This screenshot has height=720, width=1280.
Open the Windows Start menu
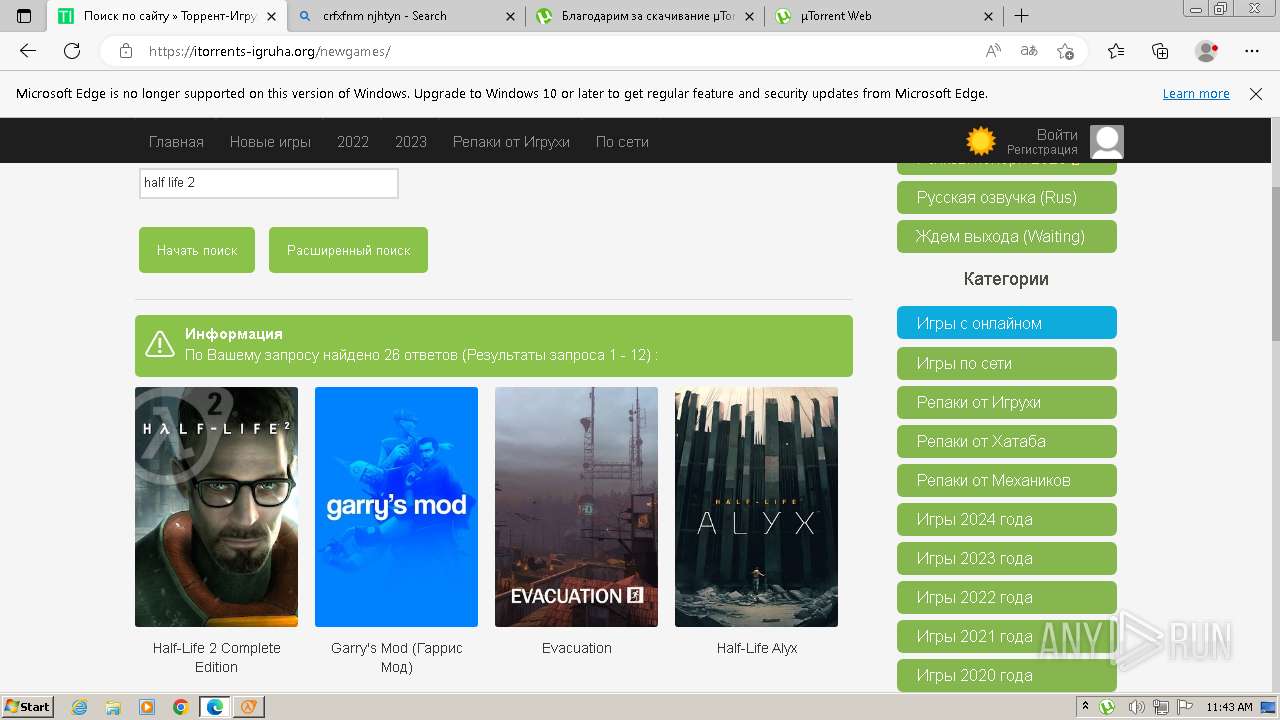pyautogui.click(x=27, y=707)
